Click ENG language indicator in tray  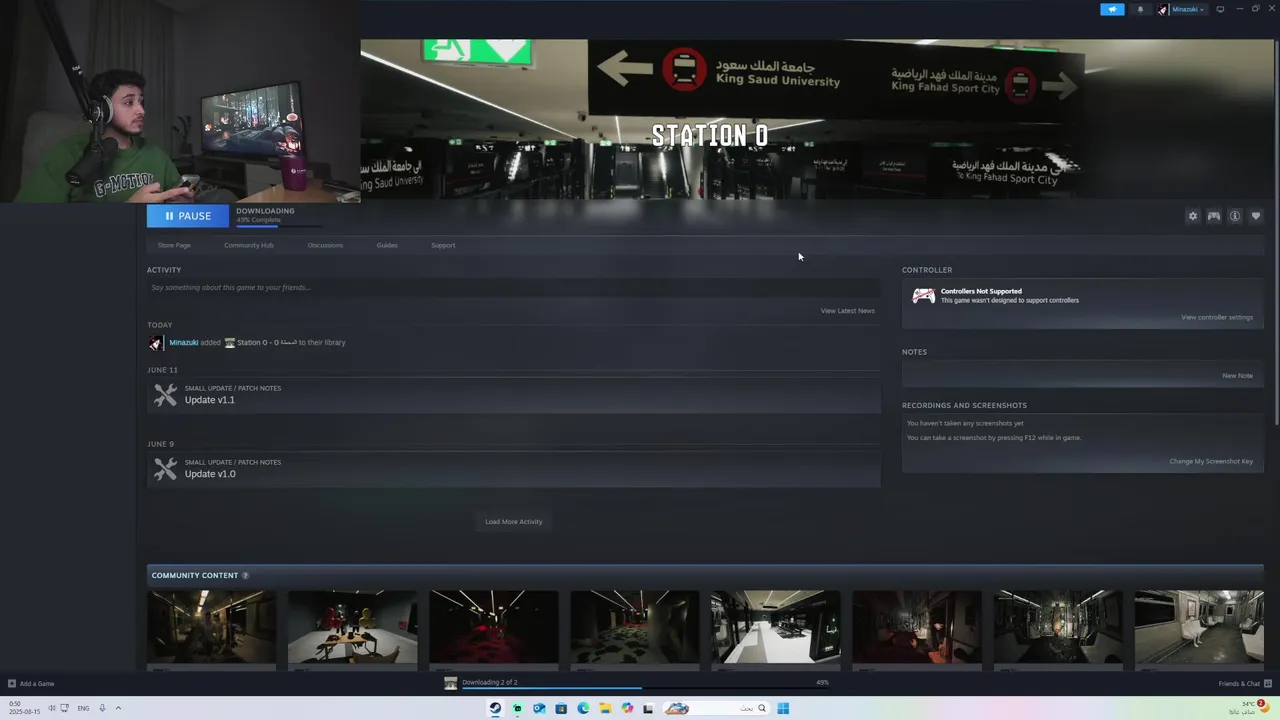[x=83, y=708]
